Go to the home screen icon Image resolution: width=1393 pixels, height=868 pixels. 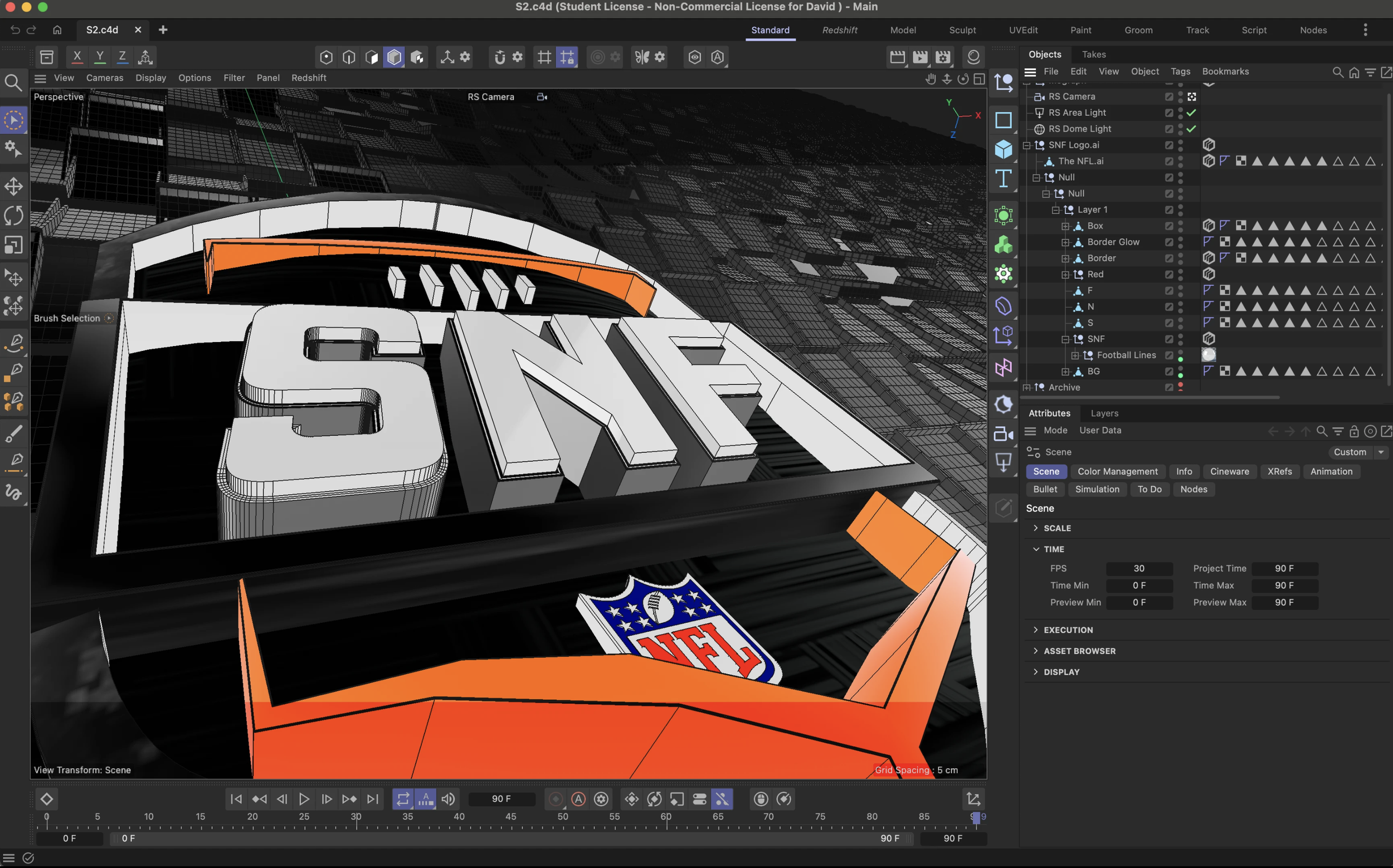click(x=57, y=30)
